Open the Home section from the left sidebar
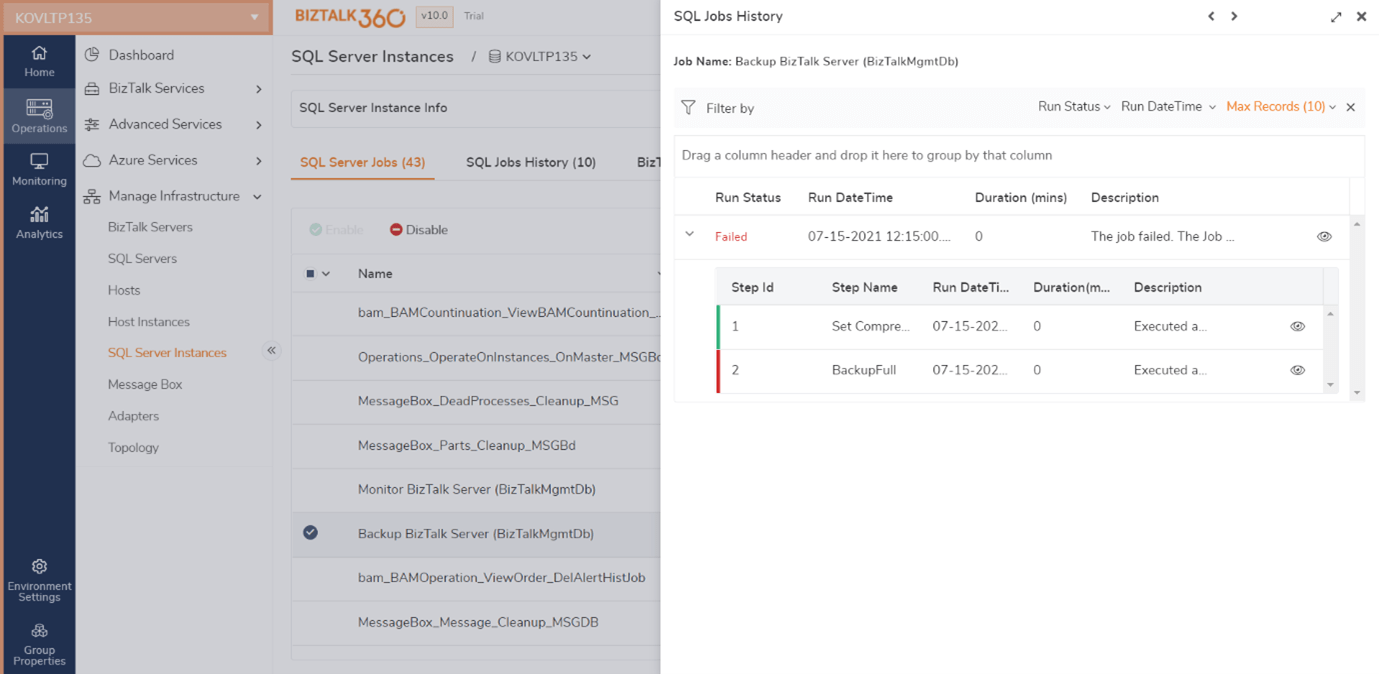 pyautogui.click(x=39, y=60)
